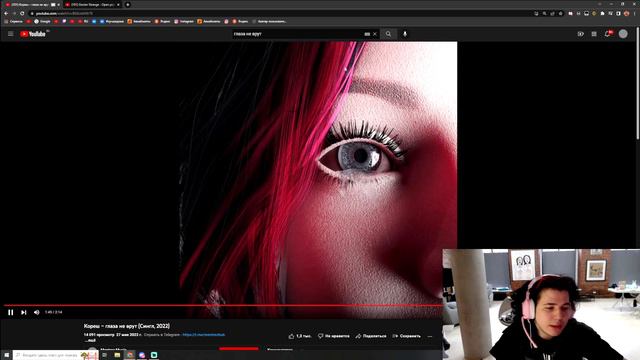Image resolution: width=640 pixels, height=360 pixels.
Task: Skip to the next video
Action: 24,312
